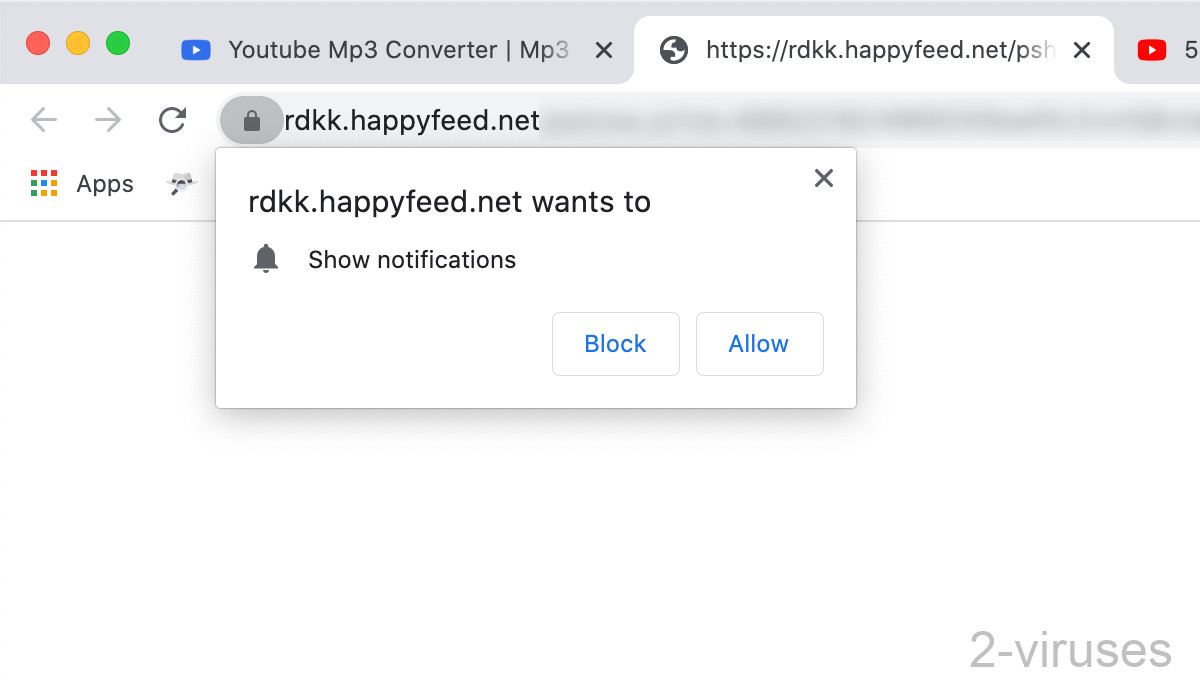Close the Youtube Mp3 Converter tab
This screenshot has width=1200, height=700.
pos(603,49)
